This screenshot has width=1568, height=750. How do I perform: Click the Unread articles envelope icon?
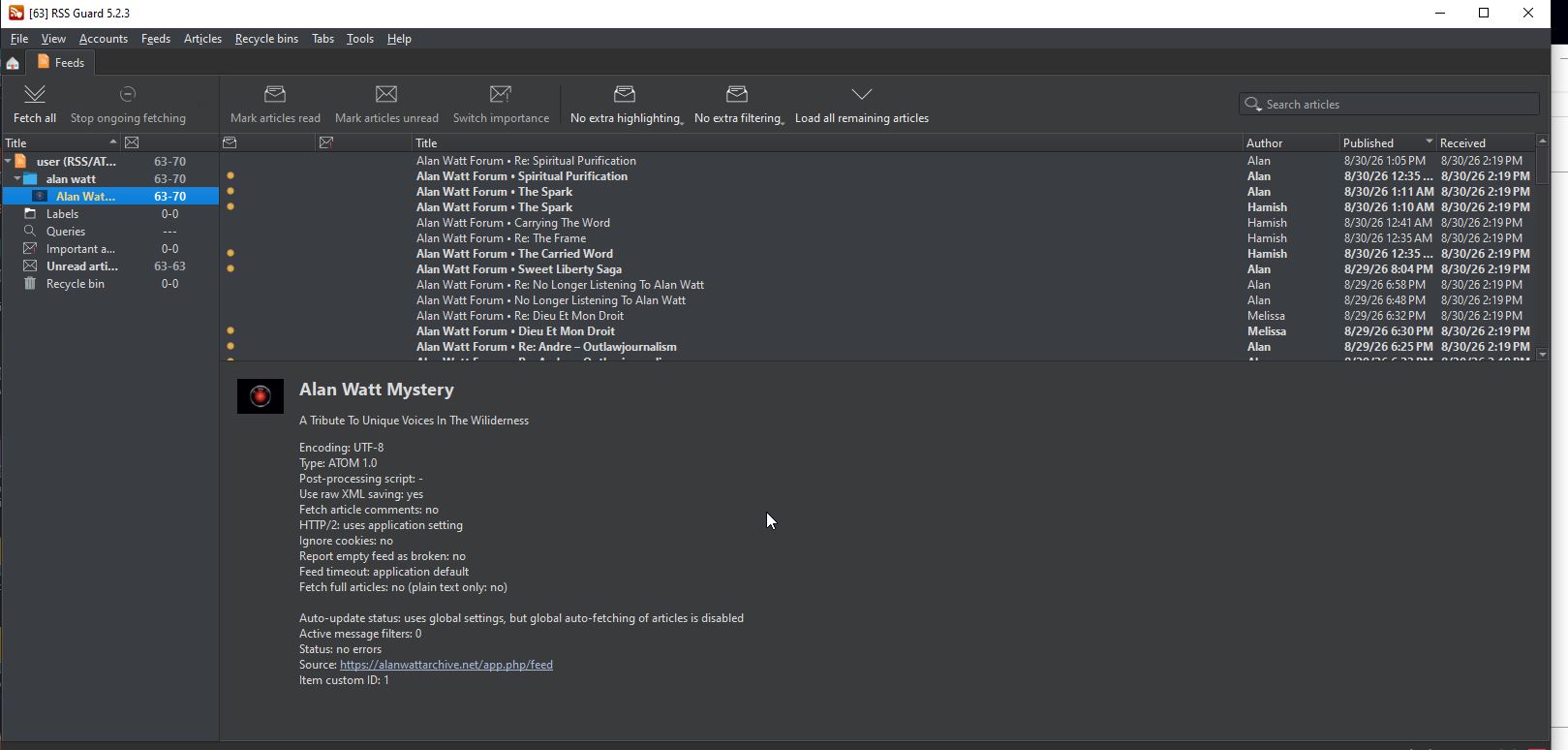click(x=30, y=266)
